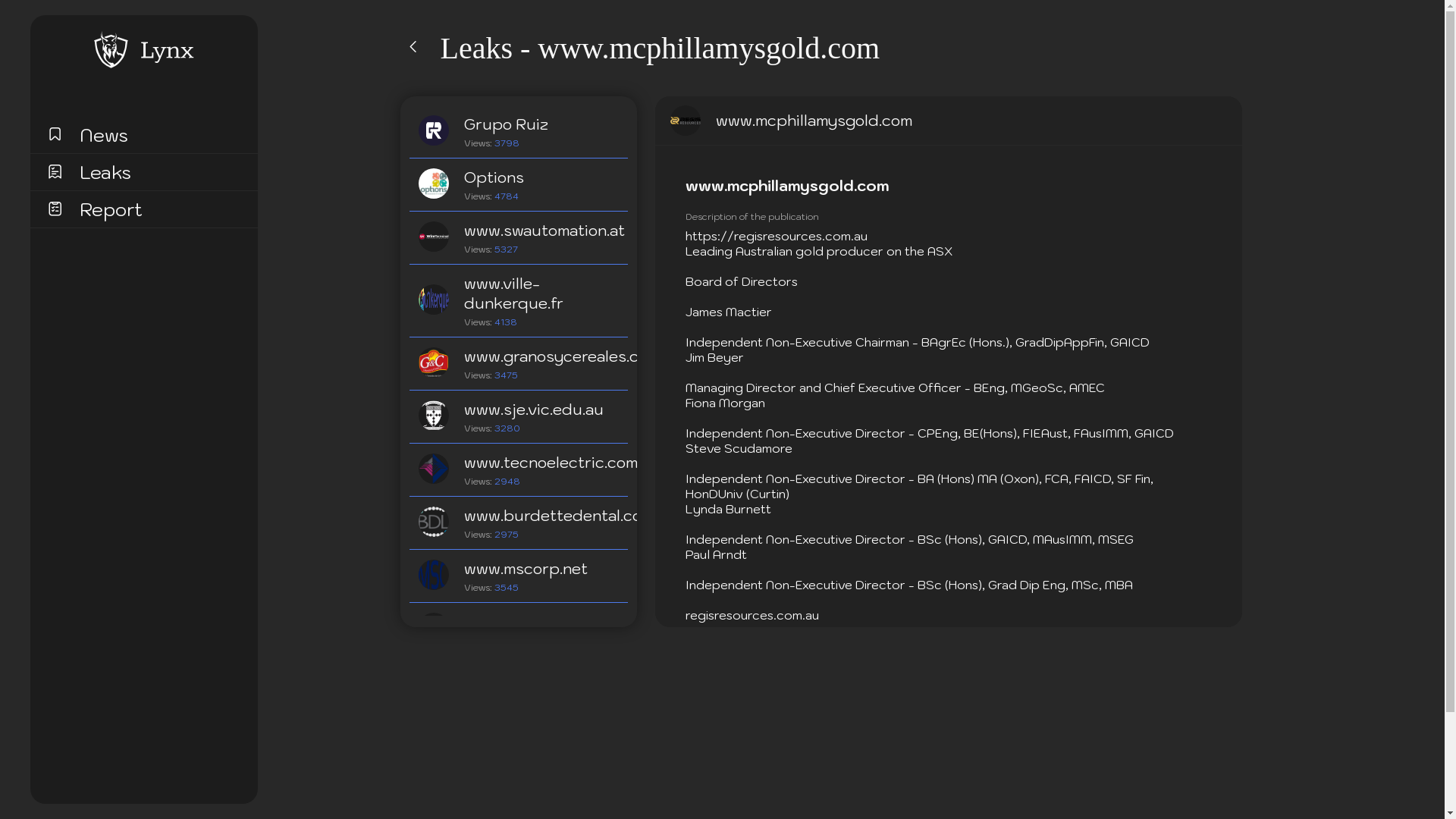Open the News menu item
The width and height of the screenshot is (1456, 819).
pos(103,135)
